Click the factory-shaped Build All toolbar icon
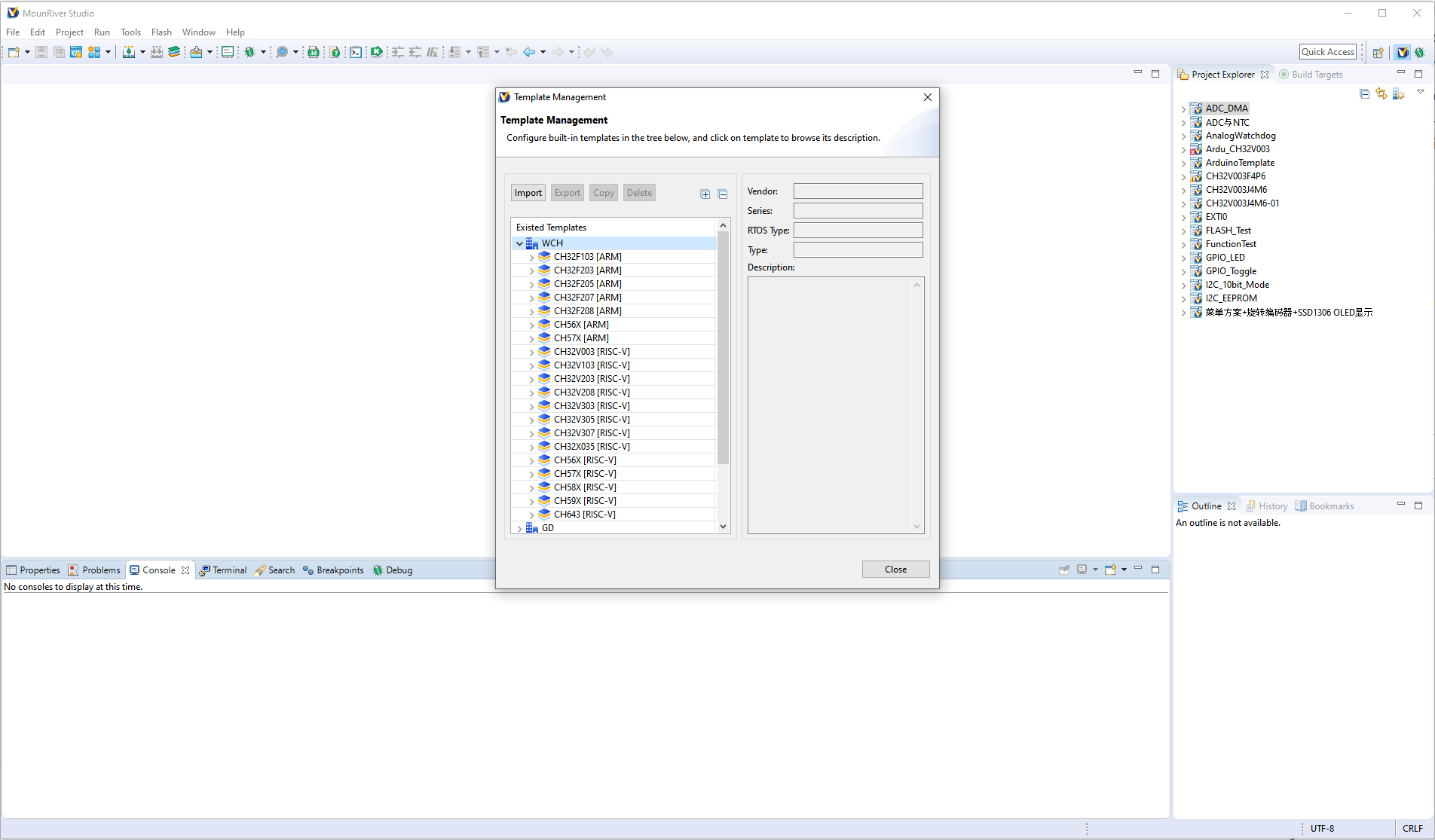Viewport: 1435px width, 840px height. coord(157,52)
